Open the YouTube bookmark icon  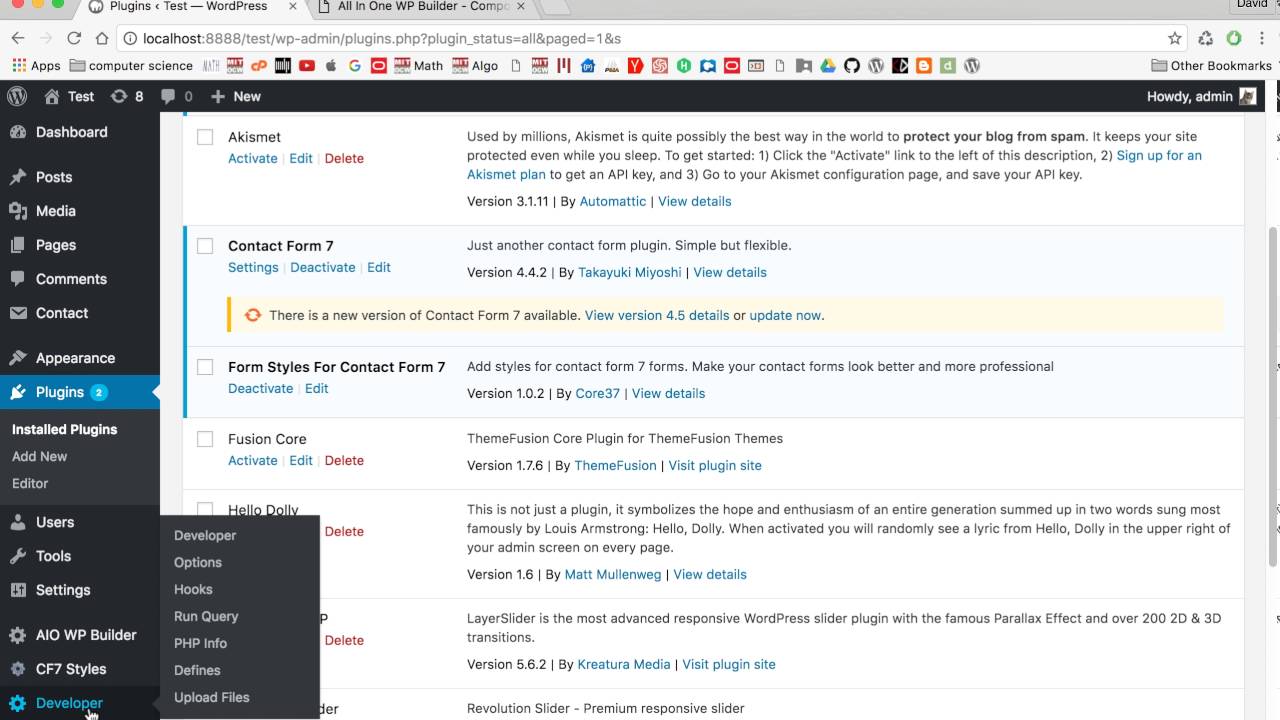306,66
